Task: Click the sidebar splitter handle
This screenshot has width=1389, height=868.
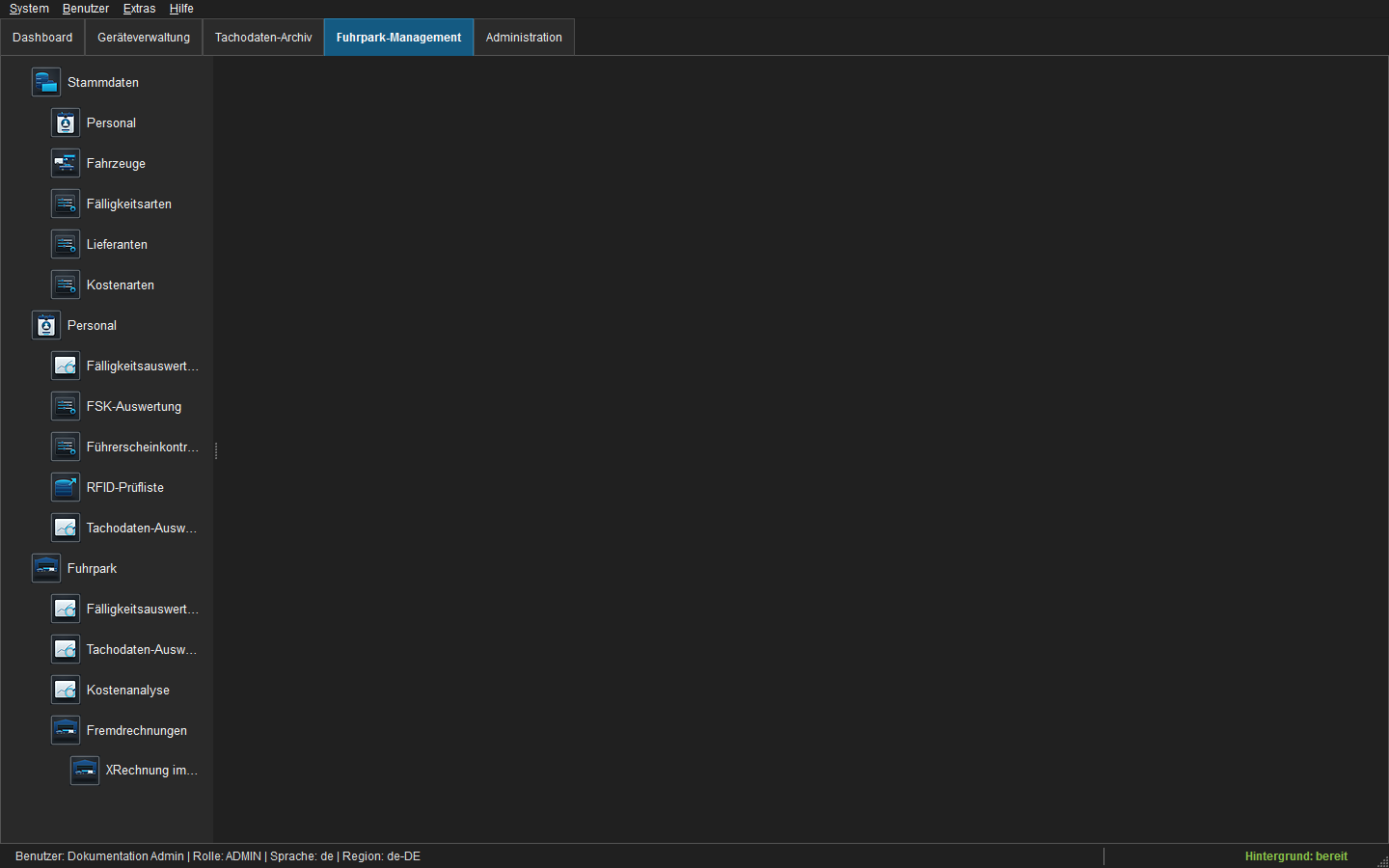Action: tap(216, 450)
